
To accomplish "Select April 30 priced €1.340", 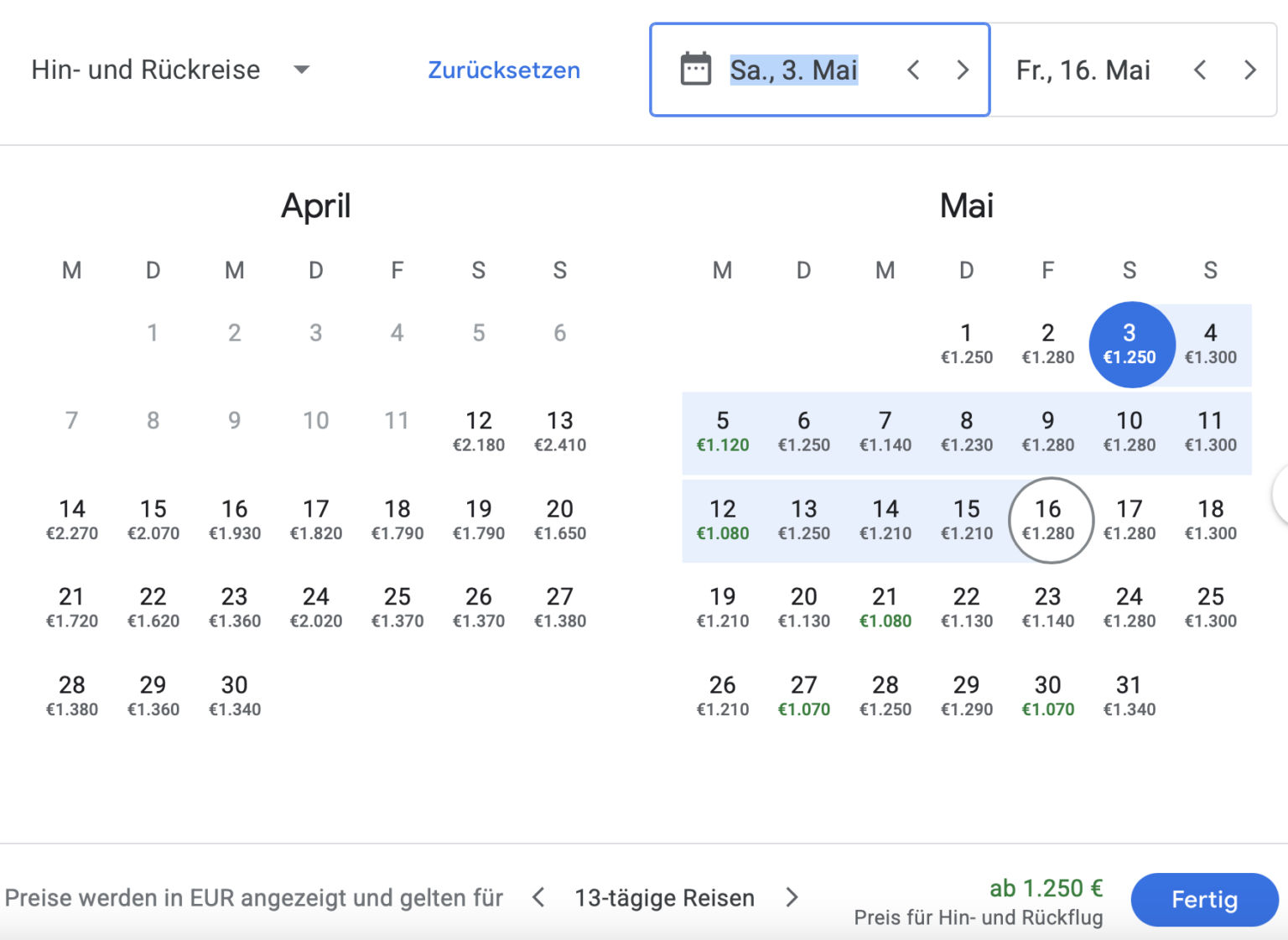I will point(235,694).
